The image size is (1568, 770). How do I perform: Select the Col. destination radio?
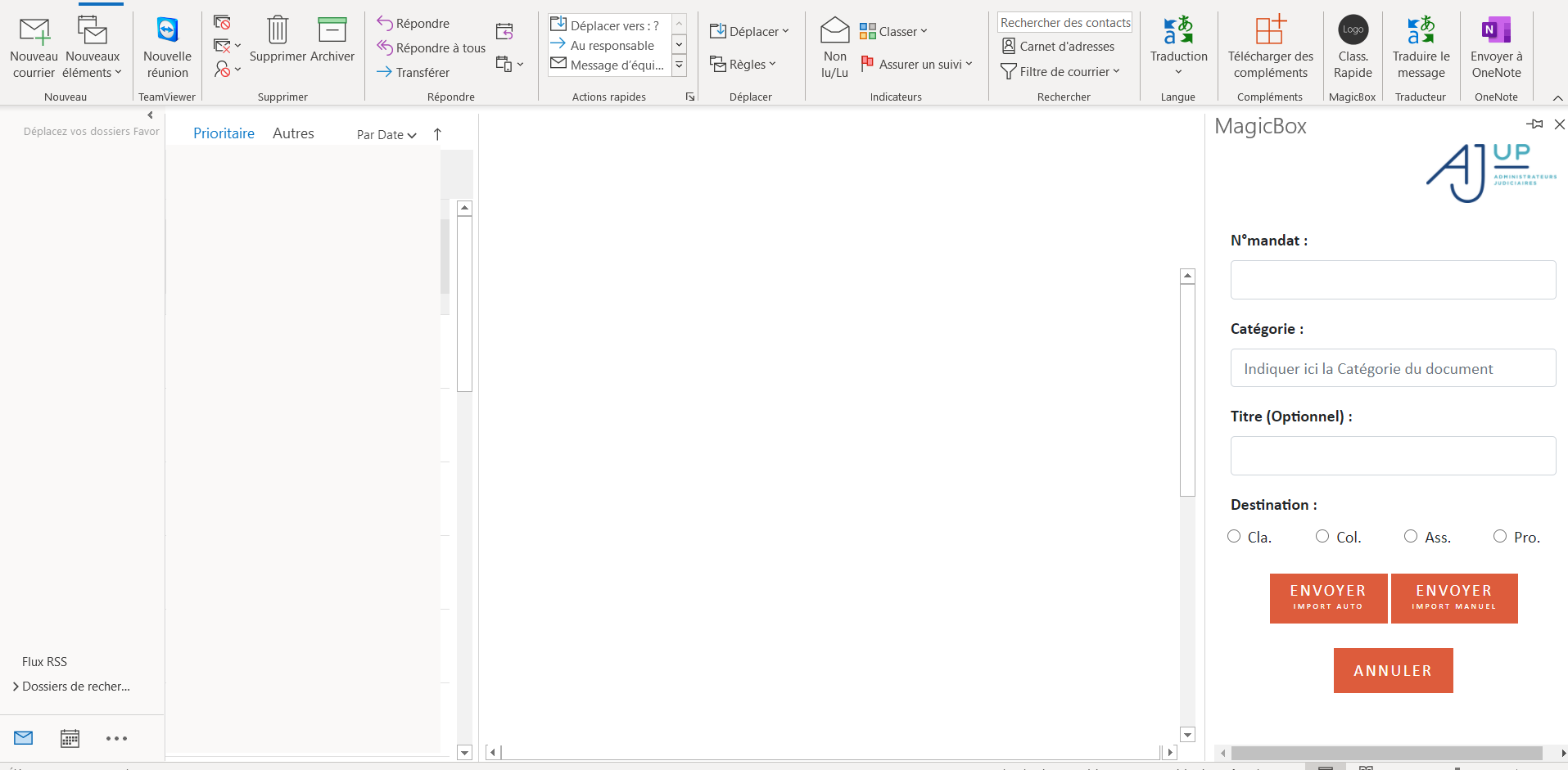[x=1322, y=536]
